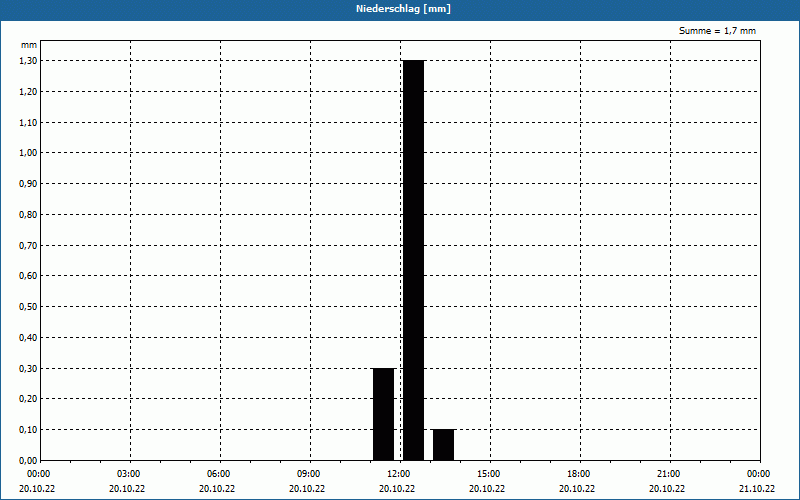Click the mm unit label above y-axis
Screen dimensions: 800x500
(29, 45)
